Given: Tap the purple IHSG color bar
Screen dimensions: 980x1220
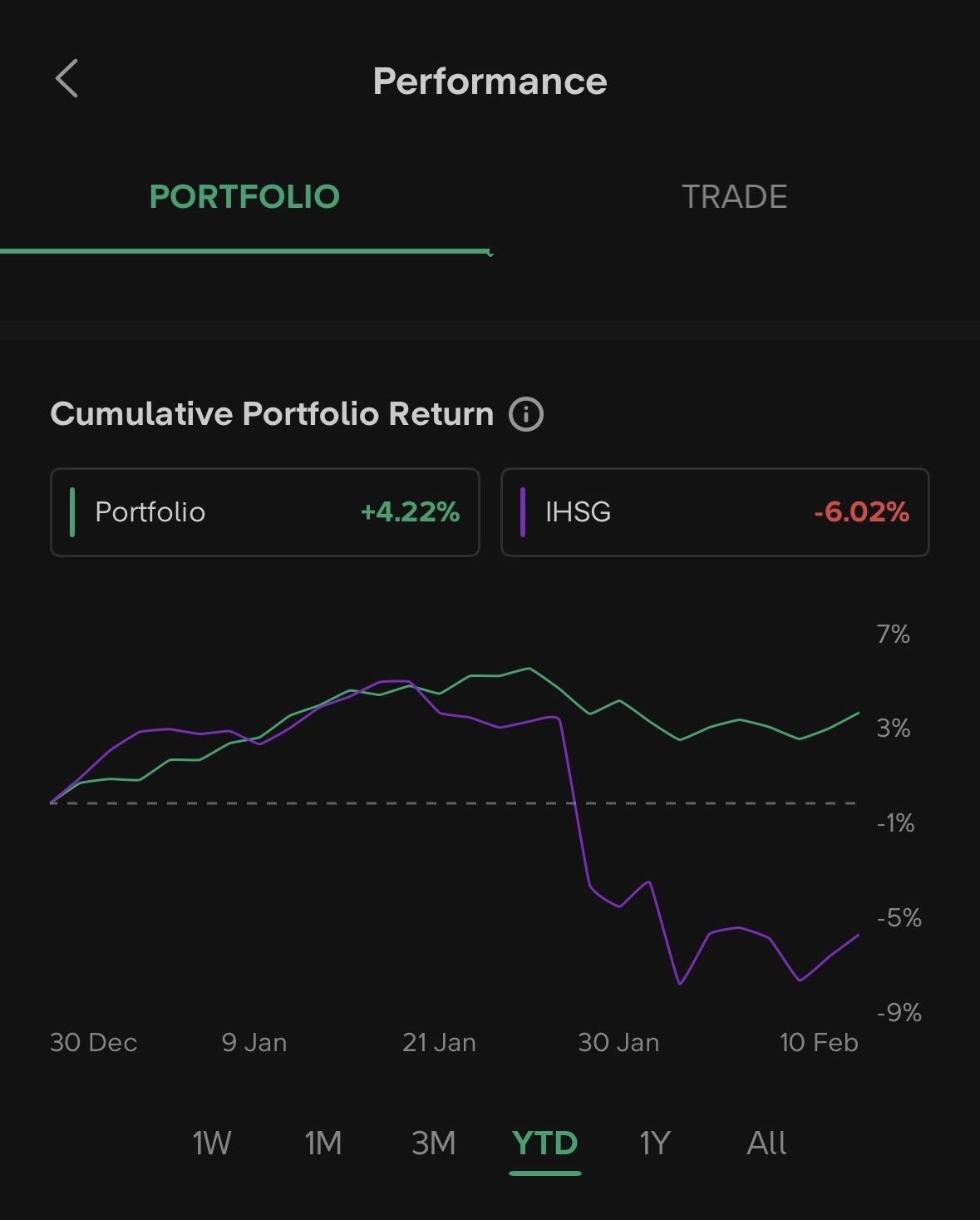Looking at the screenshot, I should (523, 512).
